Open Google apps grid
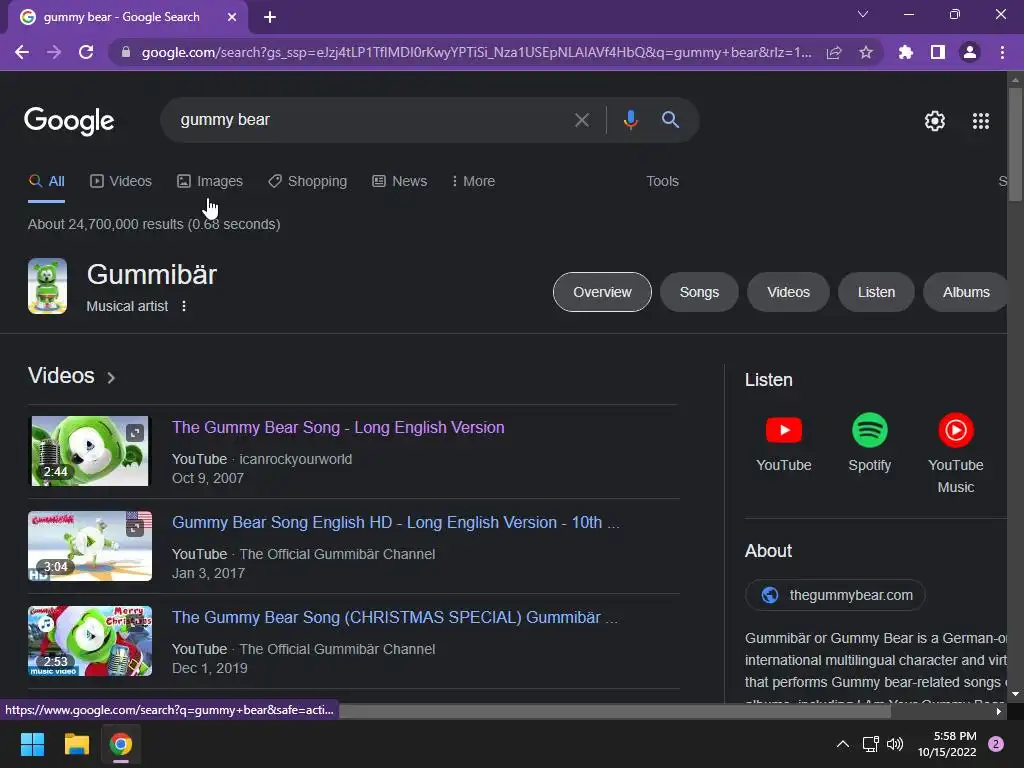This screenshot has width=1024, height=768. 981,121
